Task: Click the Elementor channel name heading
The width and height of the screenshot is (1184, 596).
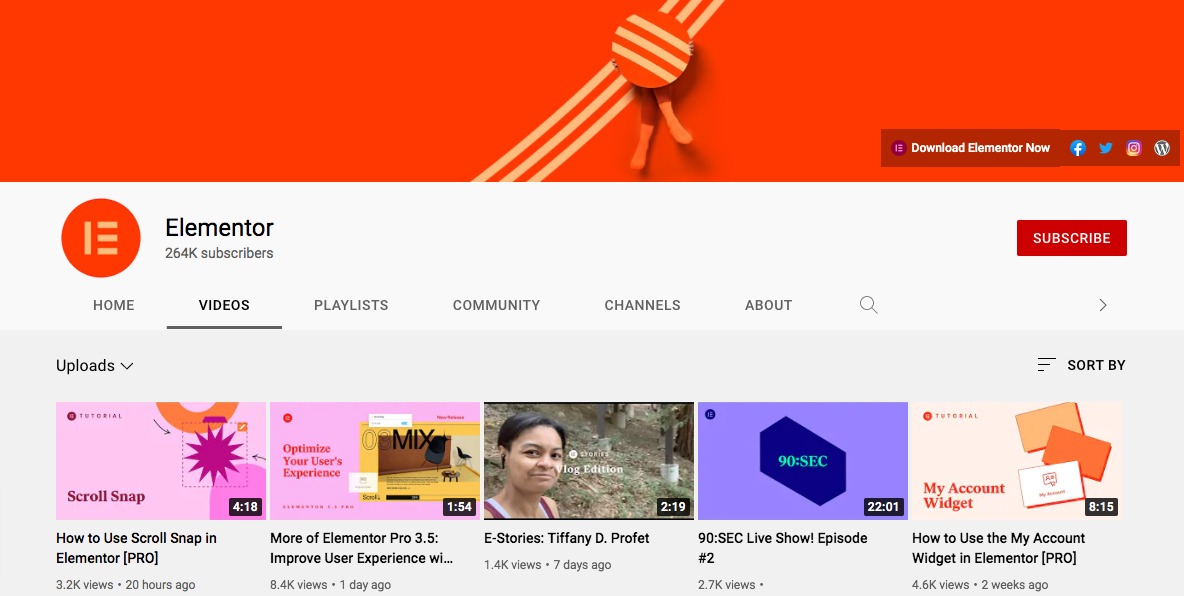Action: point(219,227)
